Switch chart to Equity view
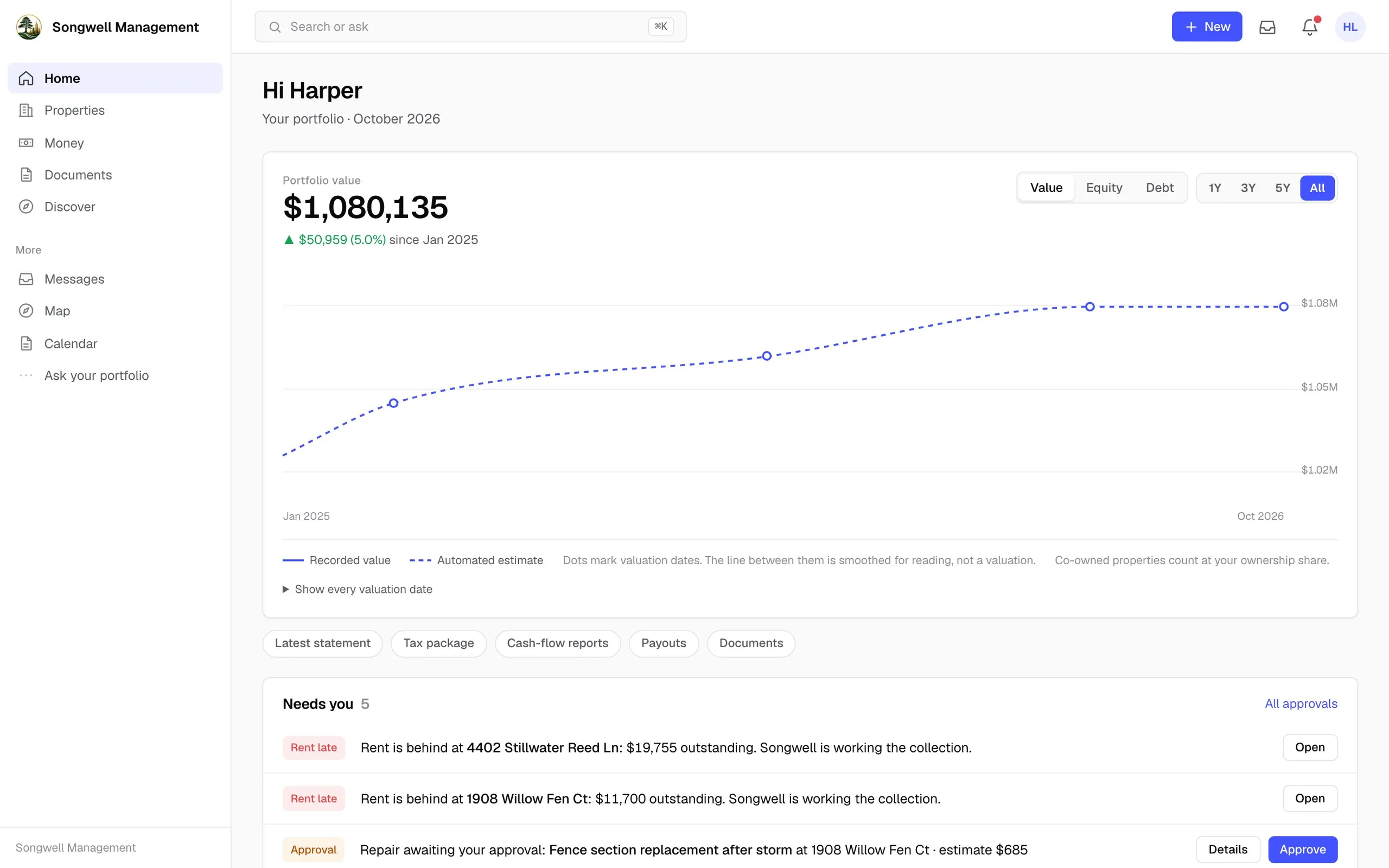This screenshot has height=868, width=1389. click(x=1104, y=188)
